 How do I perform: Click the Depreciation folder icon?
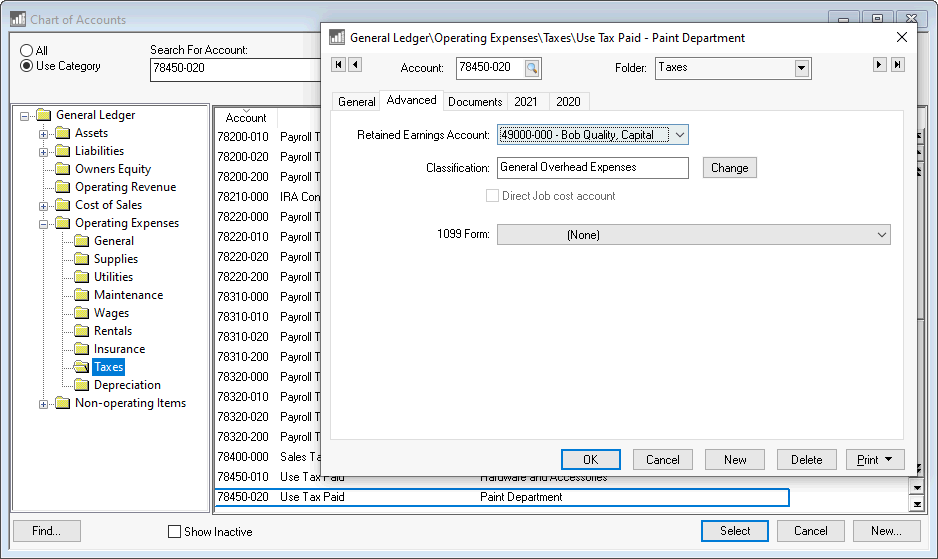tap(82, 385)
